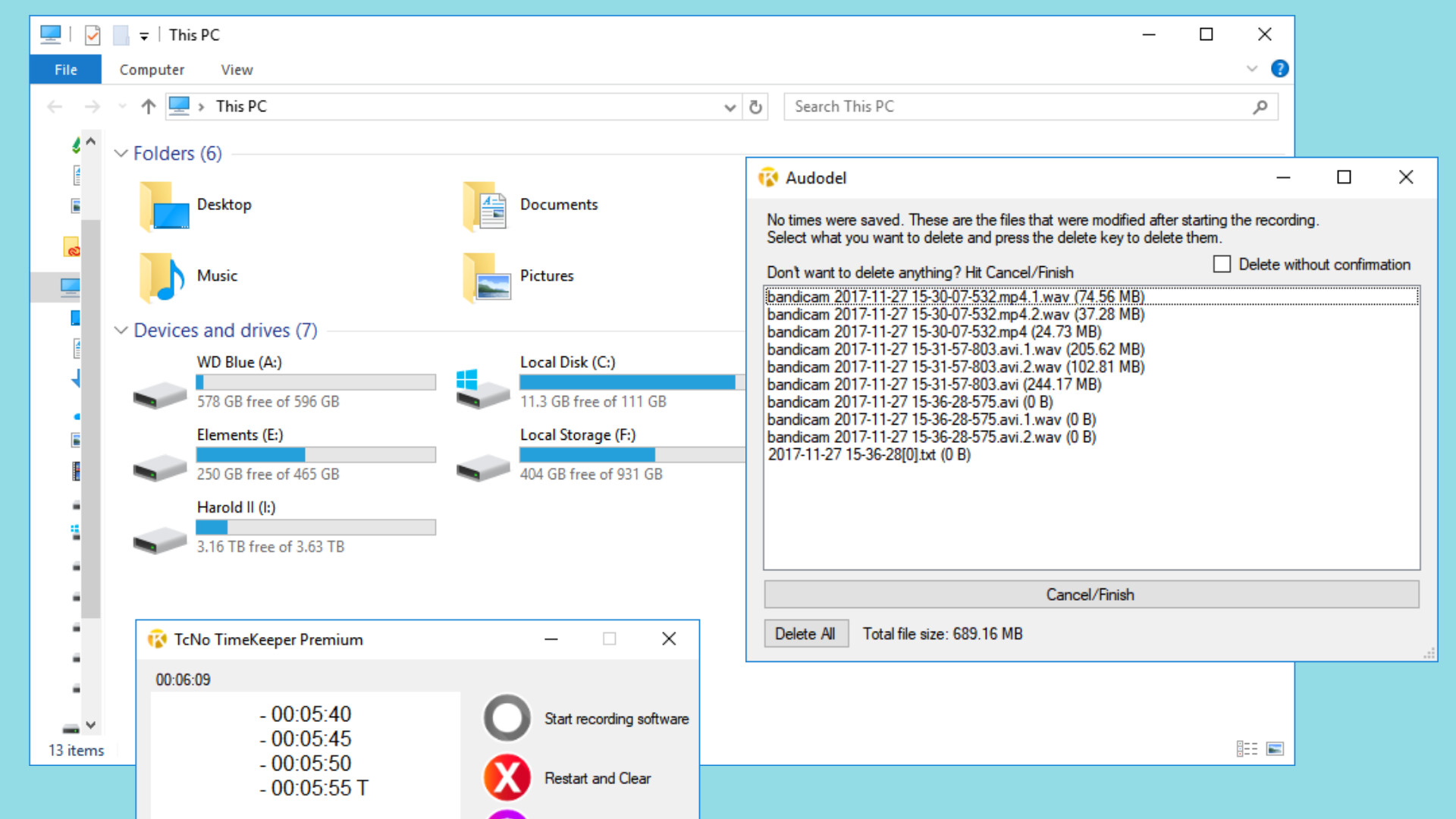Open Explorer help via question mark icon
Viewport: 1456px width, 819px height.
click(1279, 68)
